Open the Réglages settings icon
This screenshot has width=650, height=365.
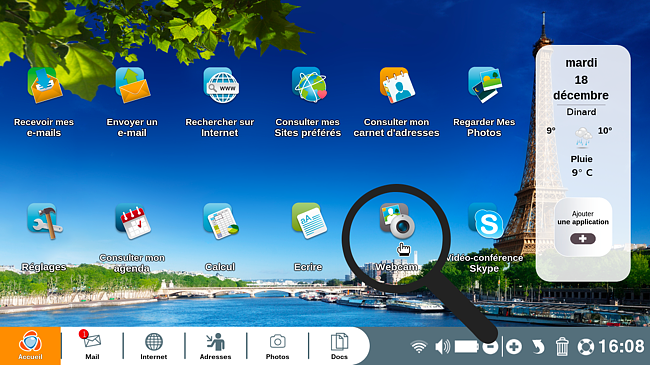pos(44,221)
